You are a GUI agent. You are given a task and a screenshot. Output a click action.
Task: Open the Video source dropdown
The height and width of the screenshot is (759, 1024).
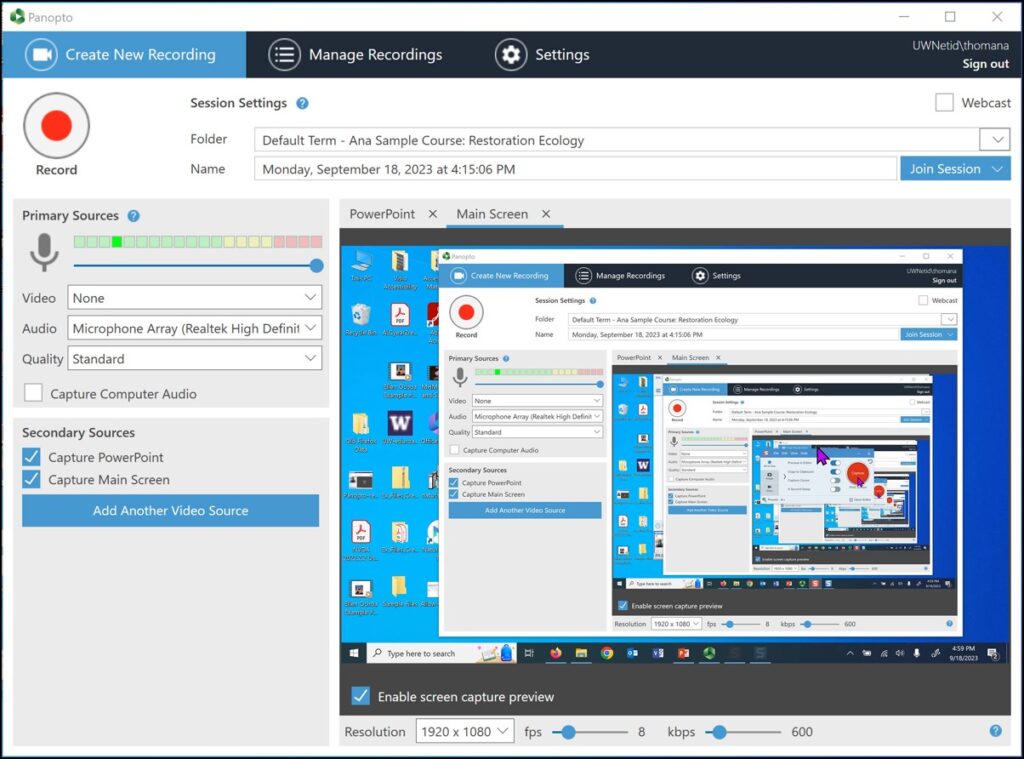(x=195, y=298)
